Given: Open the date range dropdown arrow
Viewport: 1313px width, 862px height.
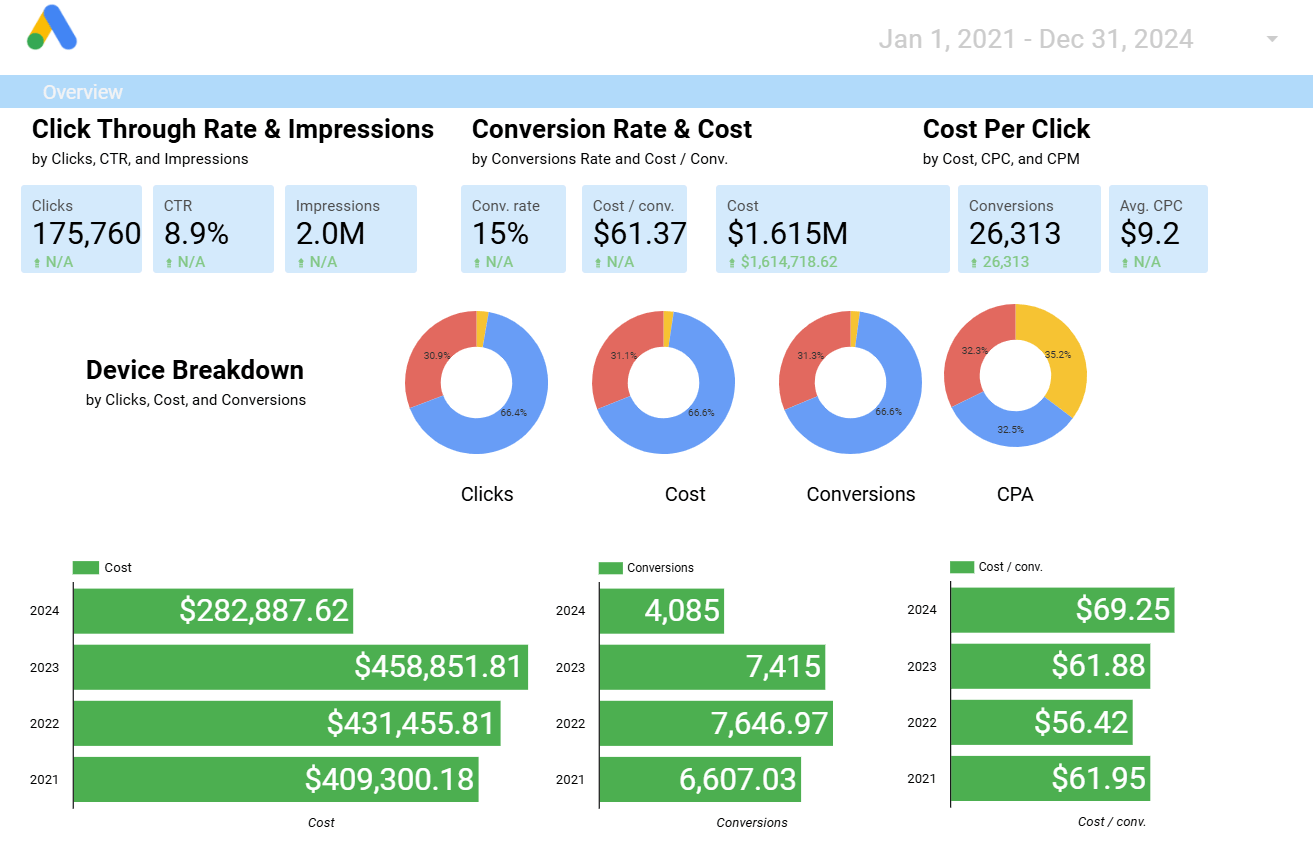Looking at the screenshot, I should [1272, 39].
